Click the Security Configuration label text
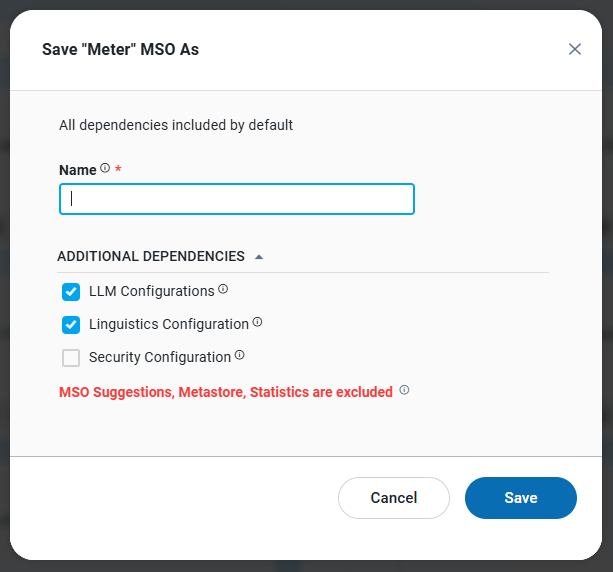This screenshot has width=613, height=572. tap(160, 358)
